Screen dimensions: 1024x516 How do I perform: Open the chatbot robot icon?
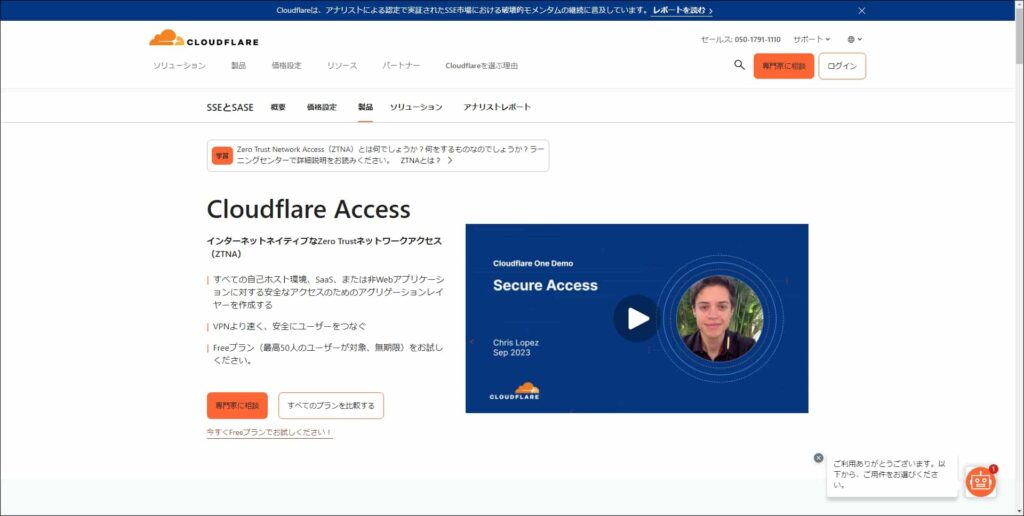coord(980,482)
